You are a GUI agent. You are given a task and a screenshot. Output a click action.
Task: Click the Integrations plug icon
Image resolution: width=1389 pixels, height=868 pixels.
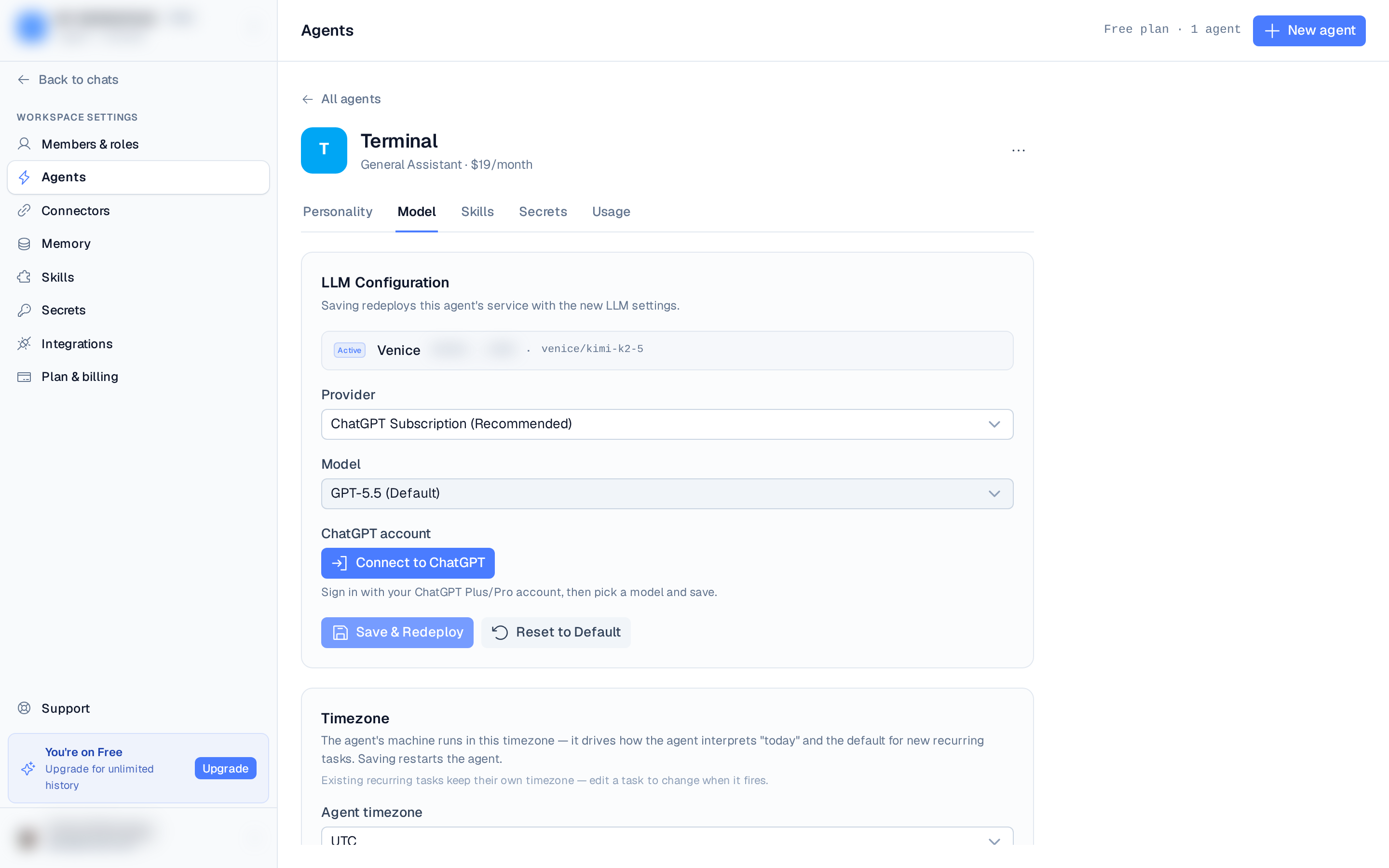pyautogui.click(x=24, y=343)
